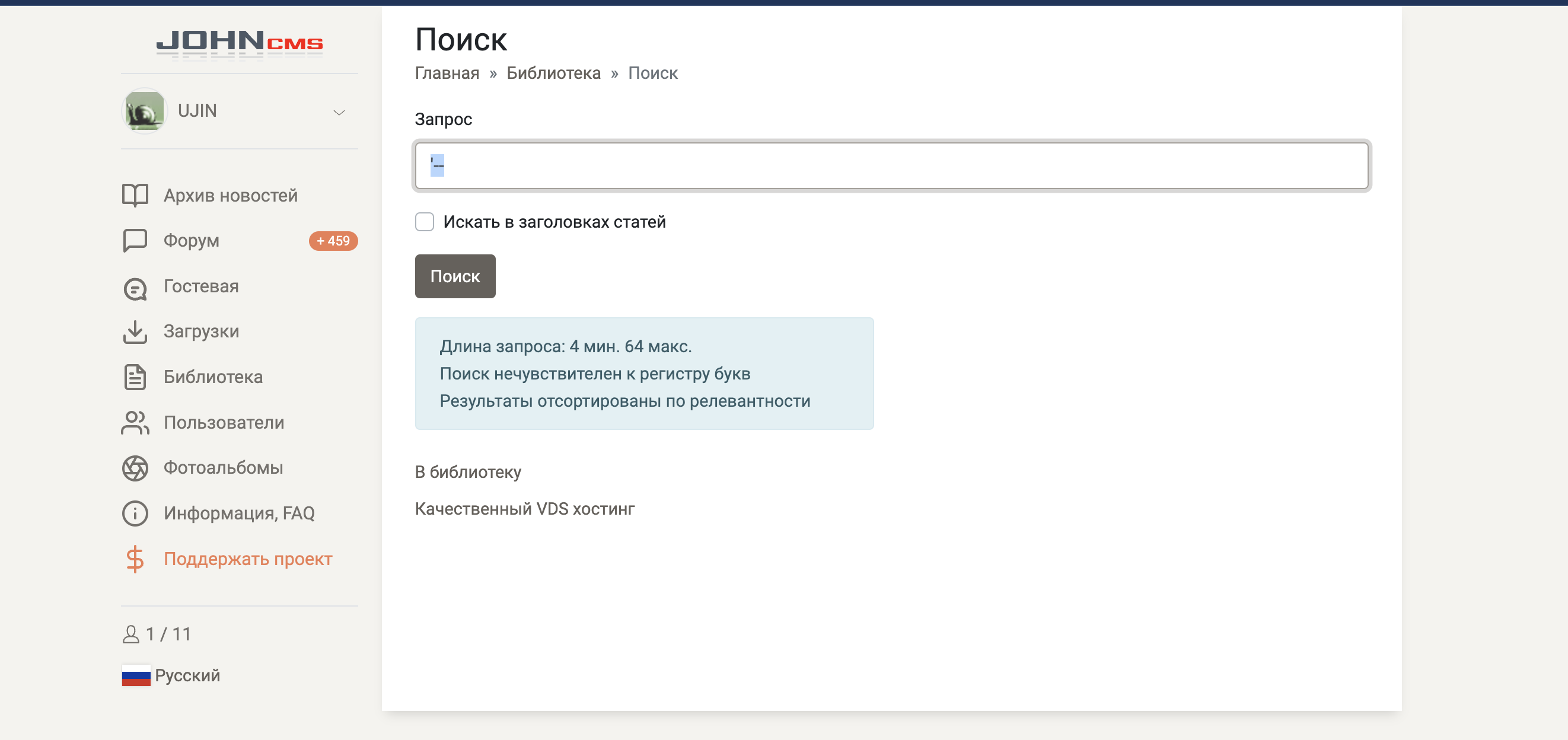The height and width of the screenshot is (740, 1568).
Task: Click the open book icon for news archive
Action: click(135, 195)
